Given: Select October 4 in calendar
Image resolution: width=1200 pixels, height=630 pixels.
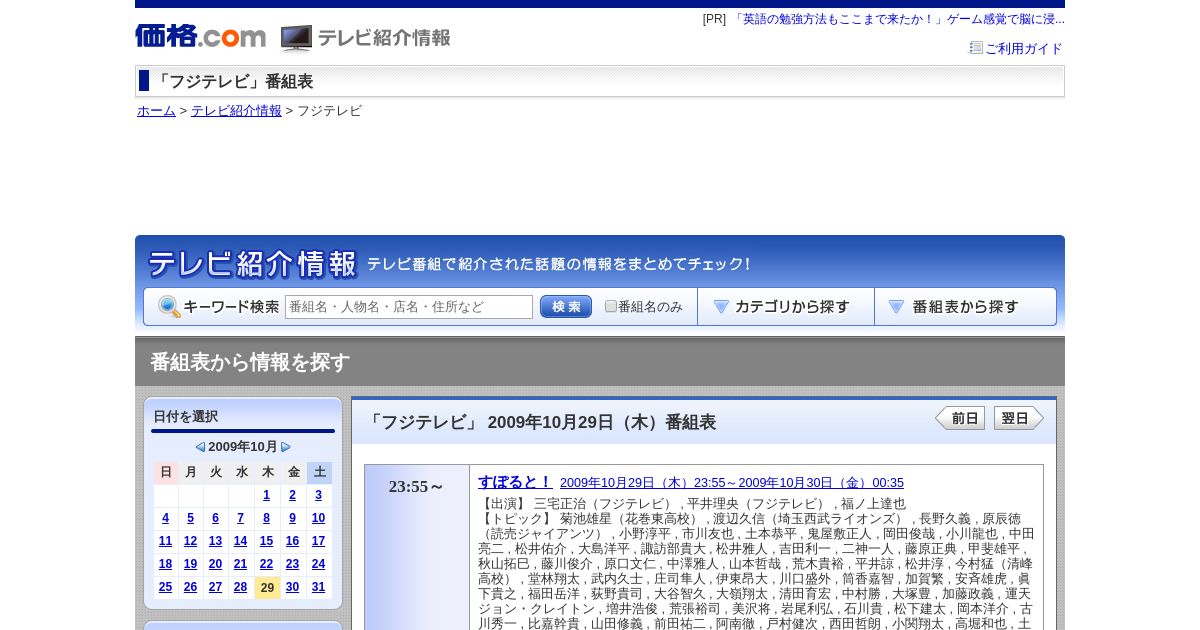Looking at the screenshot, I should coord(166,518).
